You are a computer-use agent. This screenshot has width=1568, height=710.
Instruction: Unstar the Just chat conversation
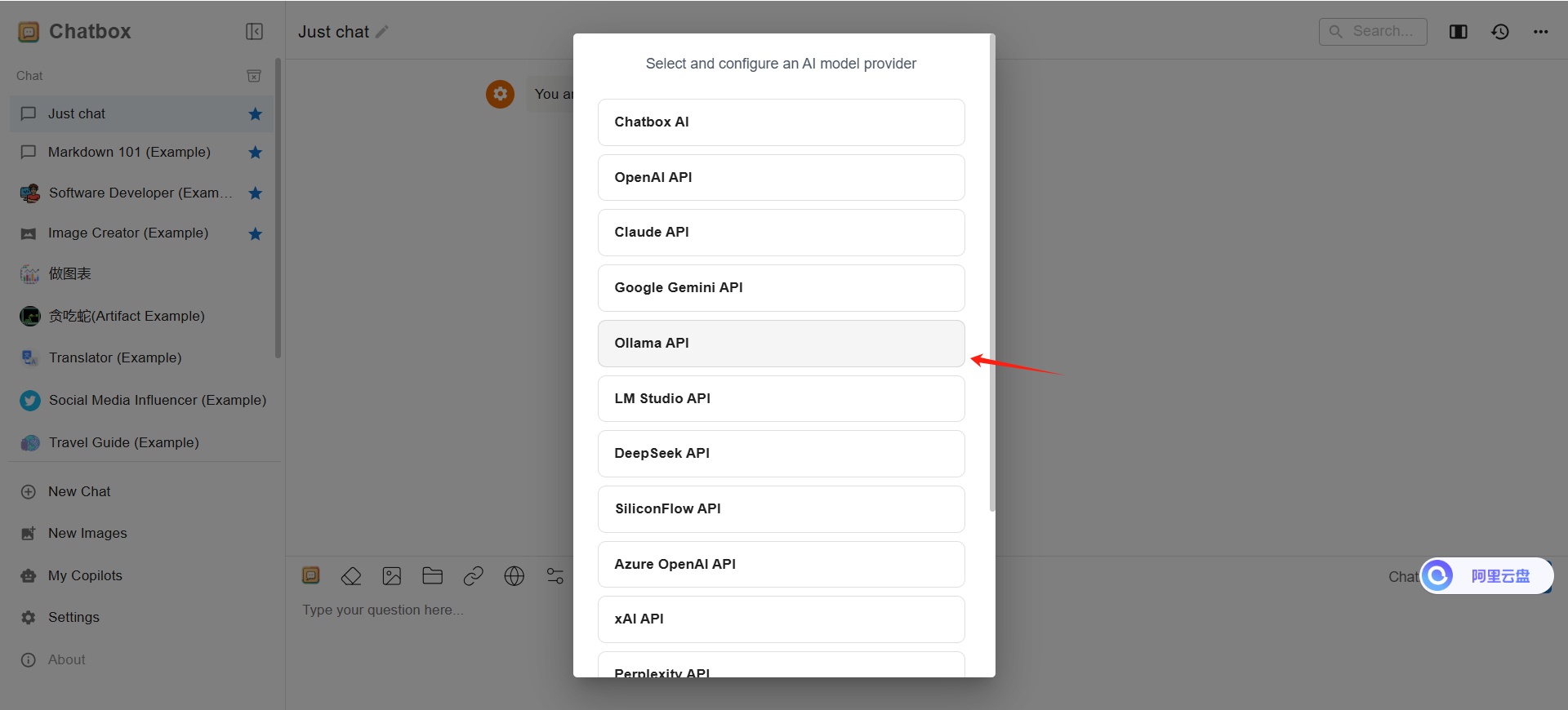(x=256, y=114)
